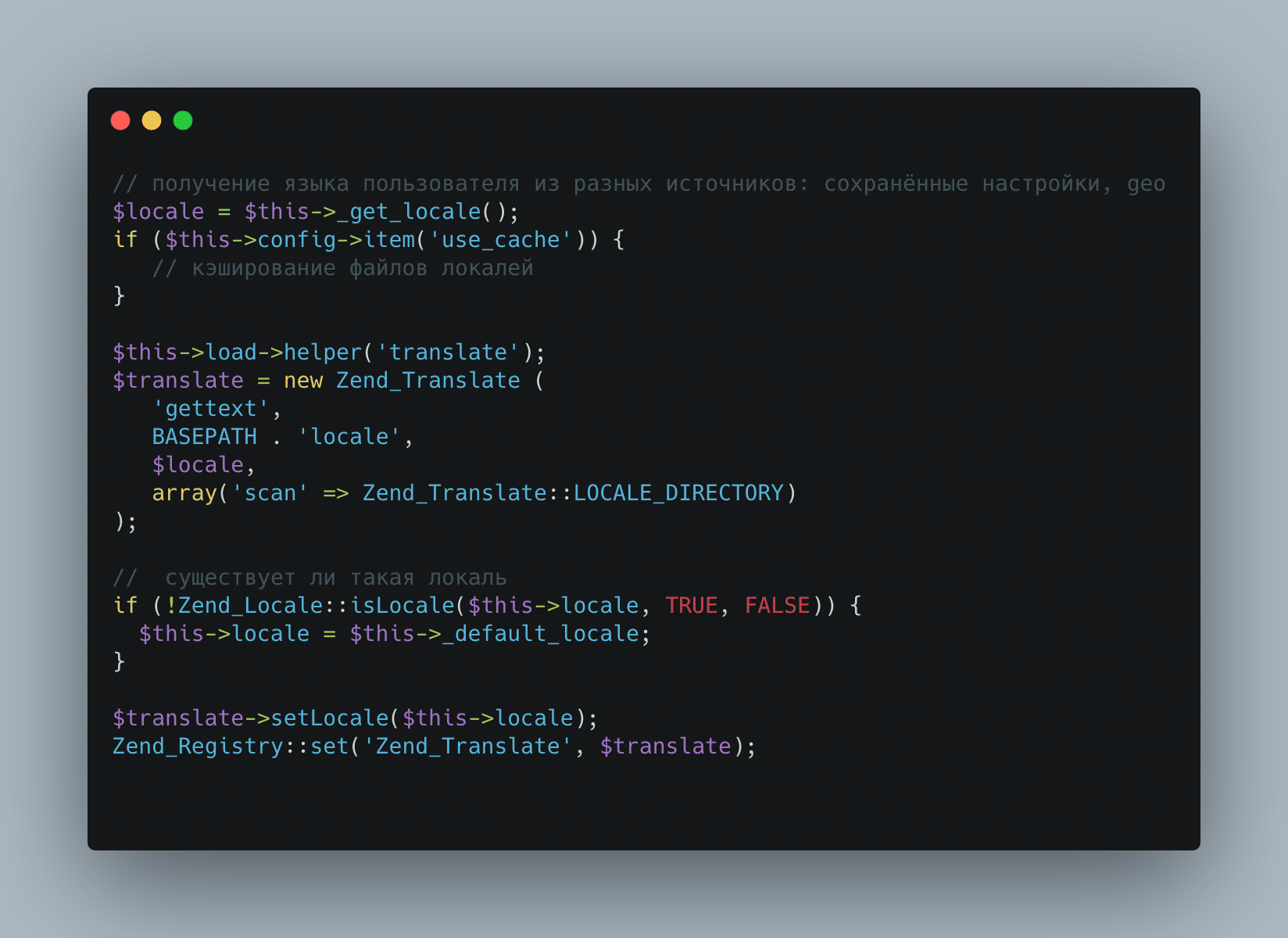Click the BASEPATH constant
Screen dimensions: 1288x938
205,437
